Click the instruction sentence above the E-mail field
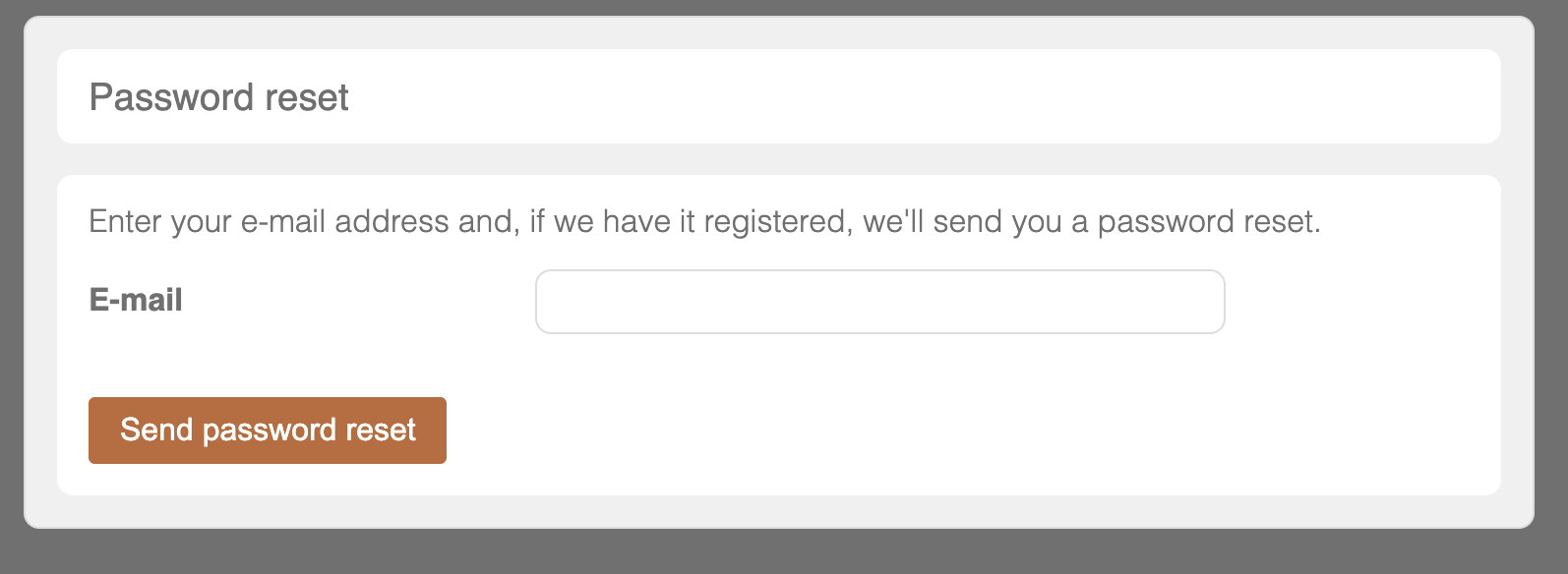This screenshot has width=1568, height=574. tap(703, 221)
